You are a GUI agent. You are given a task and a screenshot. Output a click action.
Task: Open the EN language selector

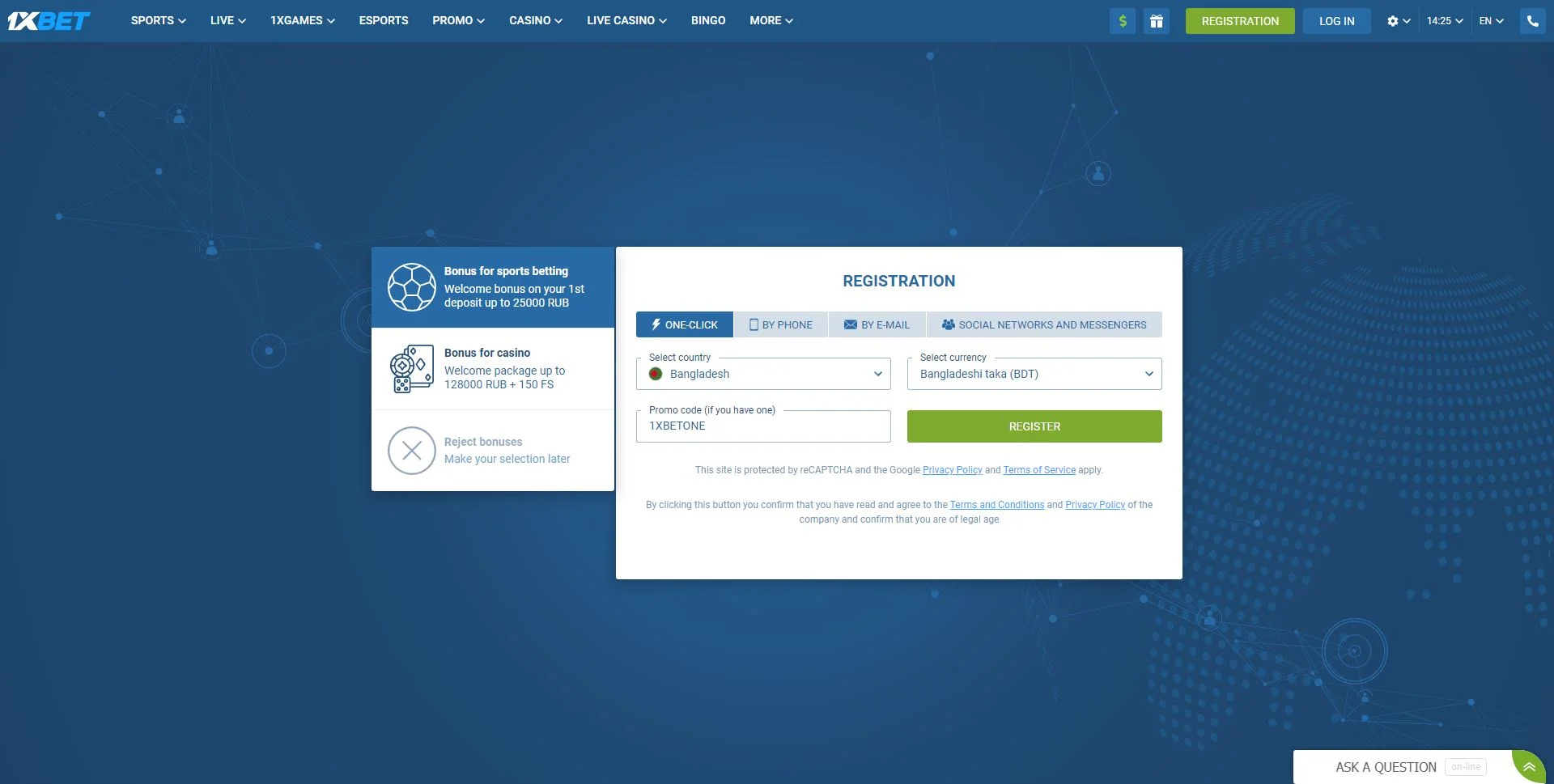1492,21
